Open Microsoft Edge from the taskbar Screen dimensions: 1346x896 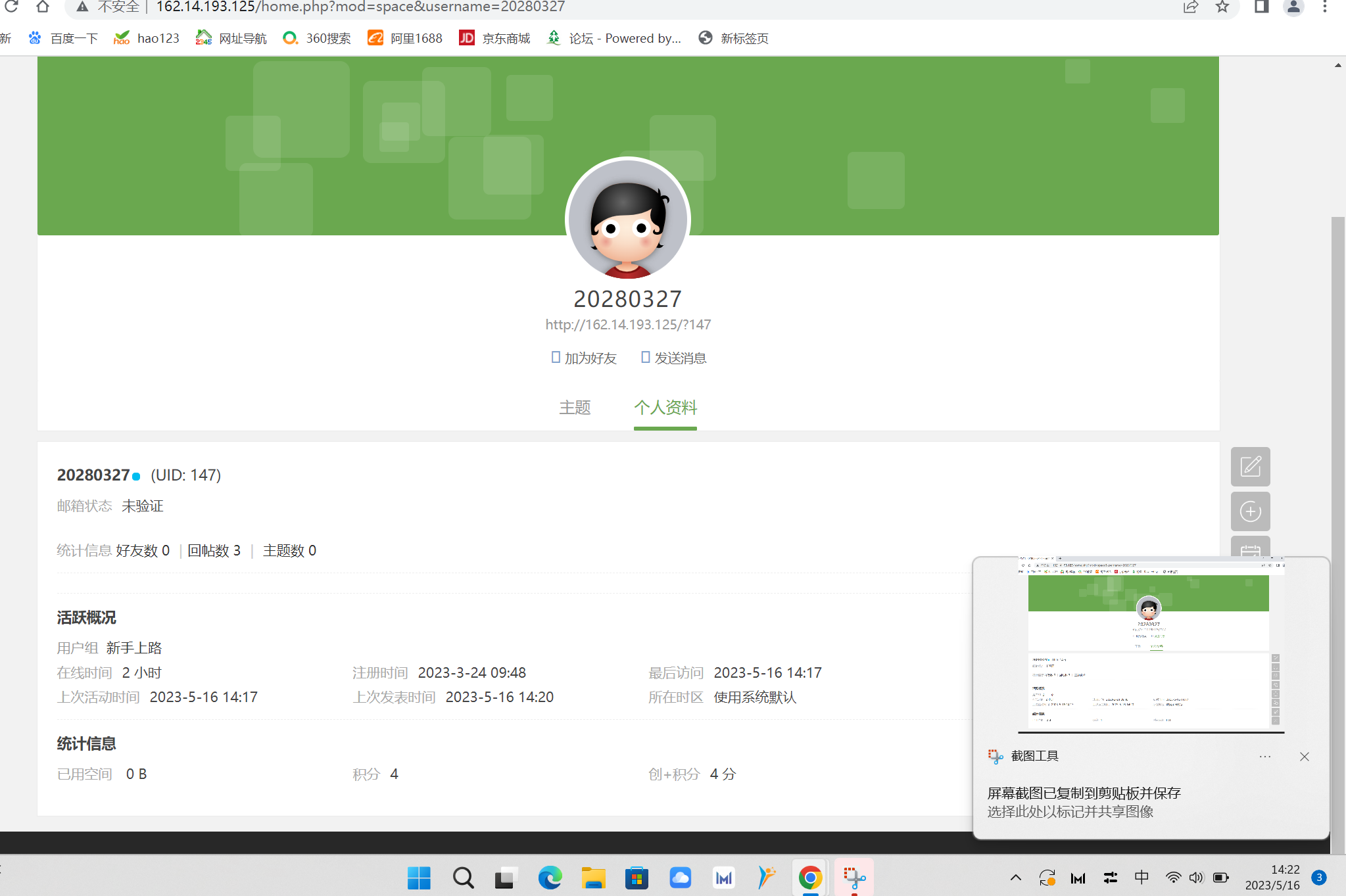click(550, 878)
